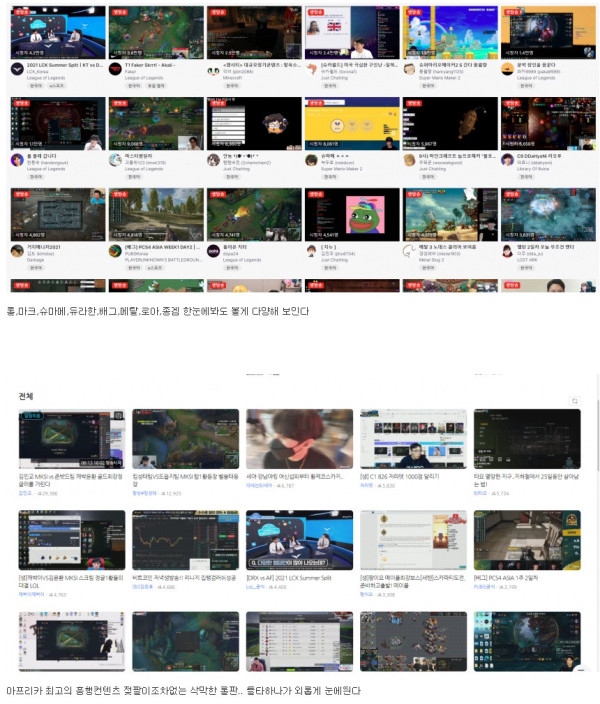The width and height of the screenshot is (600, 704).
Task: Open '[DRX vs AF] 2021 LCK Summer Split' title
Action: tap(289, 578)
